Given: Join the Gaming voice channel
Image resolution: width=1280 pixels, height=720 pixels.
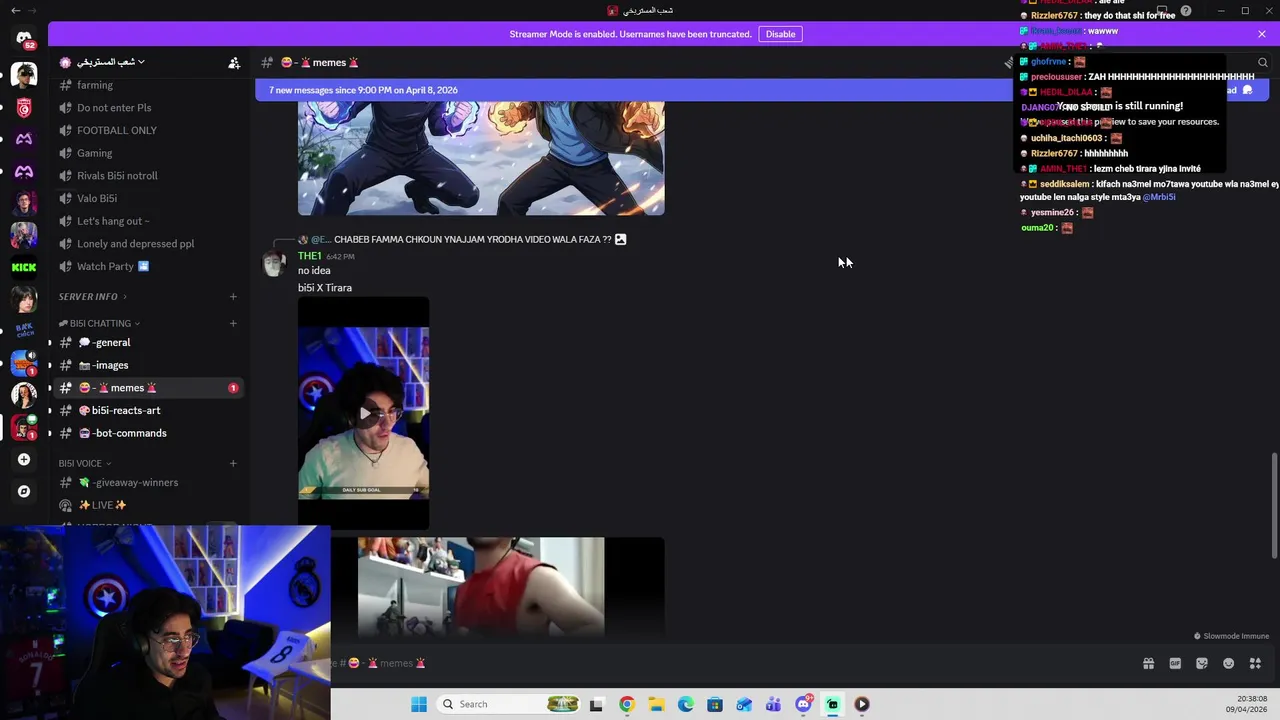Looking at the screenshot, I should coord(150,153).
